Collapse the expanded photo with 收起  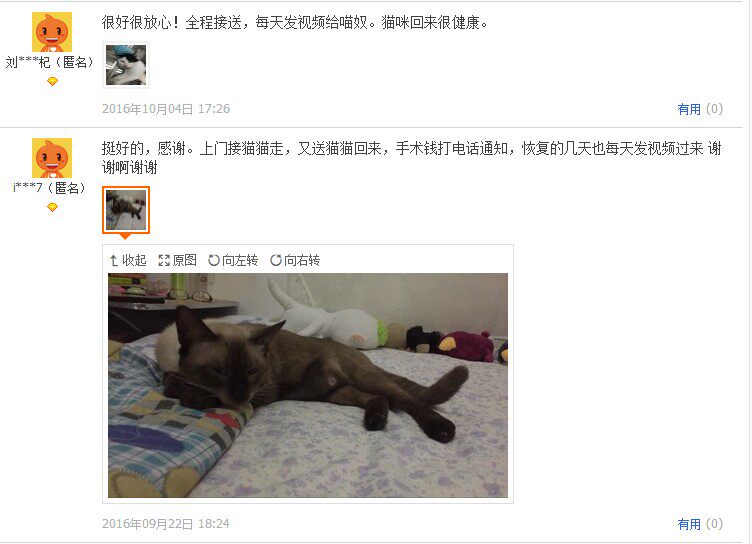coord(128,260)
